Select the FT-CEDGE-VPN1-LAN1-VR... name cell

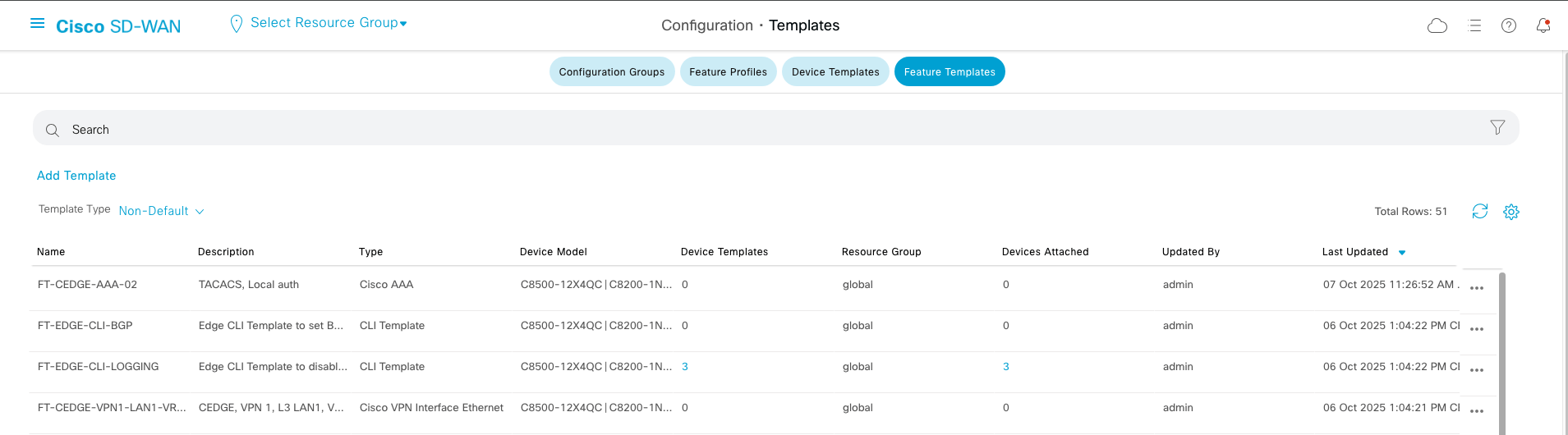(x=112, y=408)
